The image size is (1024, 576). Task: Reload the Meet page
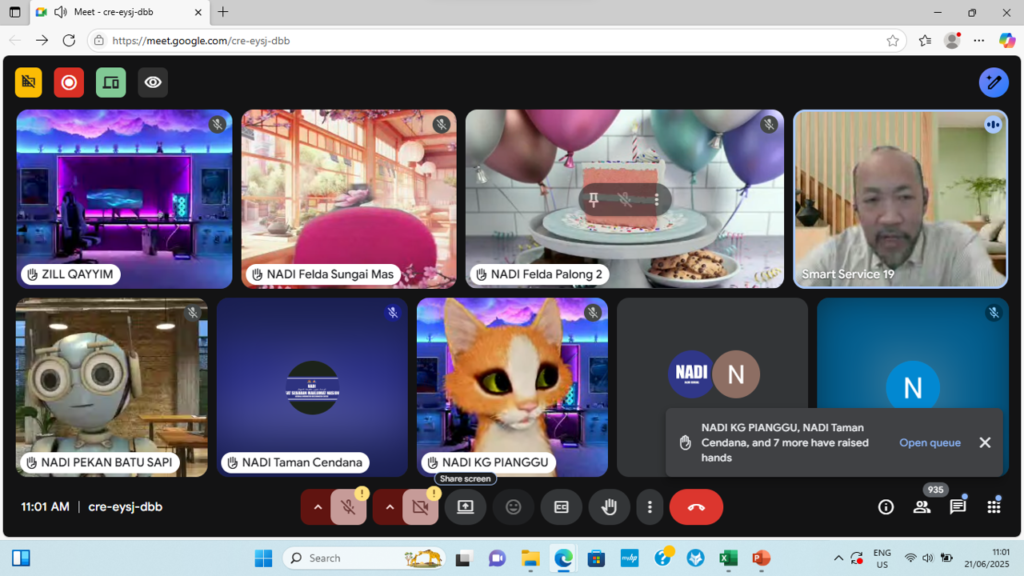pos(69,40)
